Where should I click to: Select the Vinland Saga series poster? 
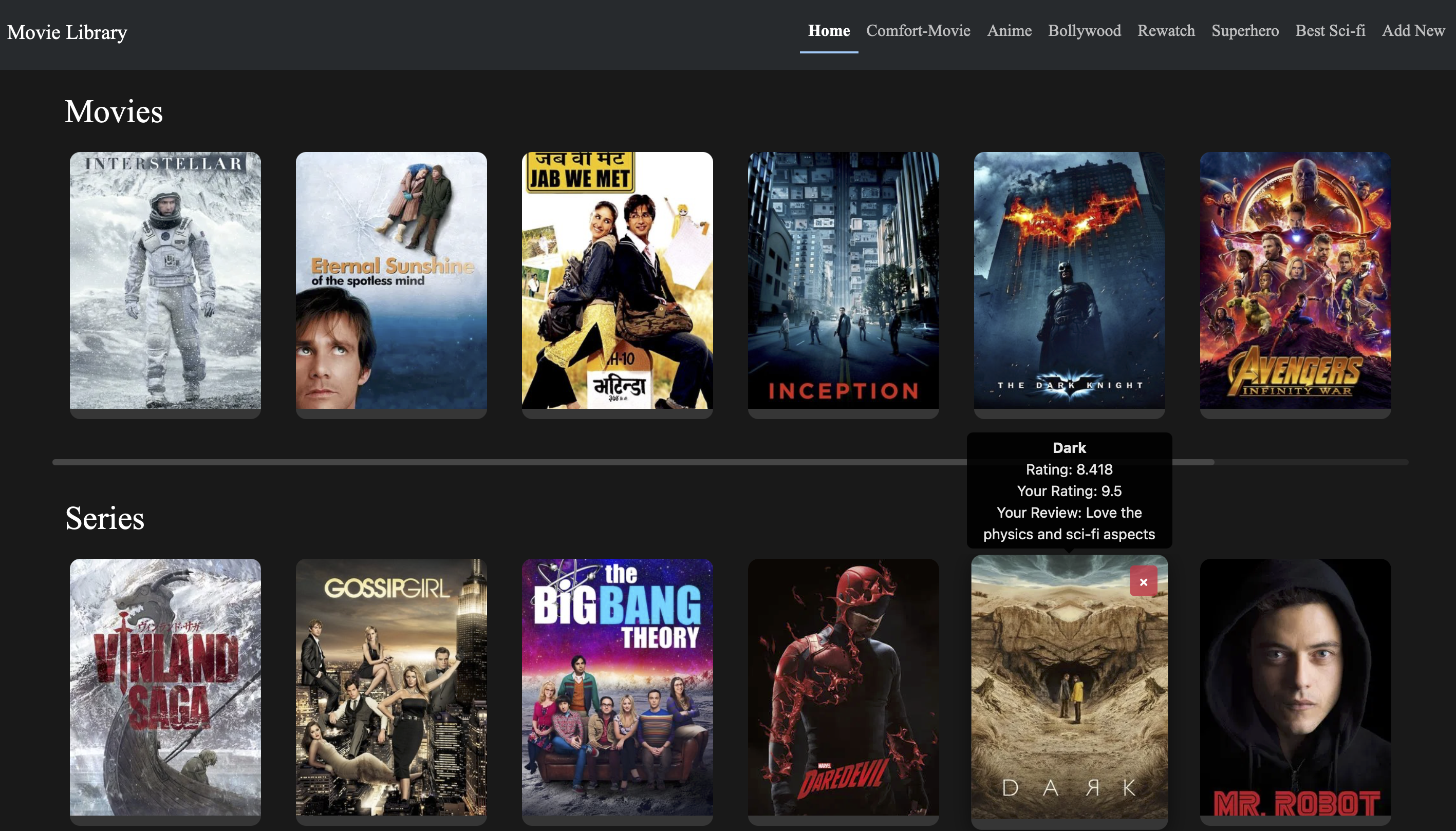[x=165, y=687]
